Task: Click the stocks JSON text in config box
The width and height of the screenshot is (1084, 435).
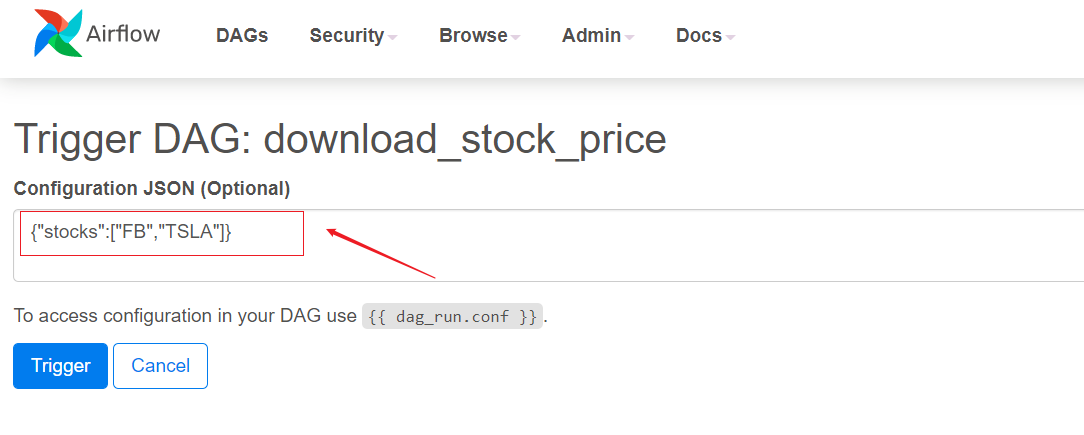Action: click(131, 232)
